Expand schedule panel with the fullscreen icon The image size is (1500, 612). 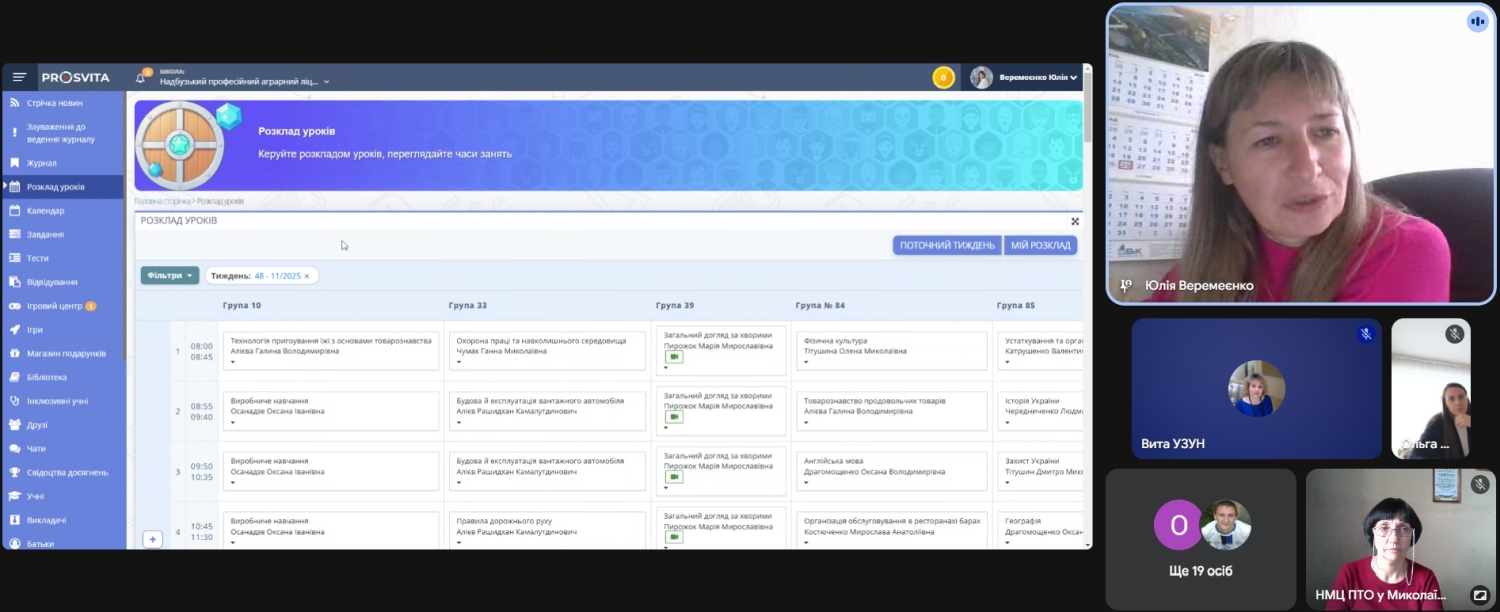click(x=1075, y=222)
